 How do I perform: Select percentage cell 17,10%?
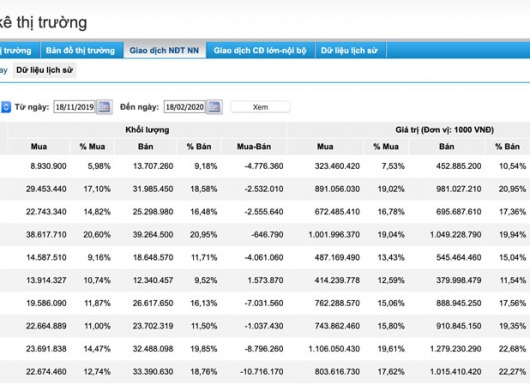coord(97,189)
